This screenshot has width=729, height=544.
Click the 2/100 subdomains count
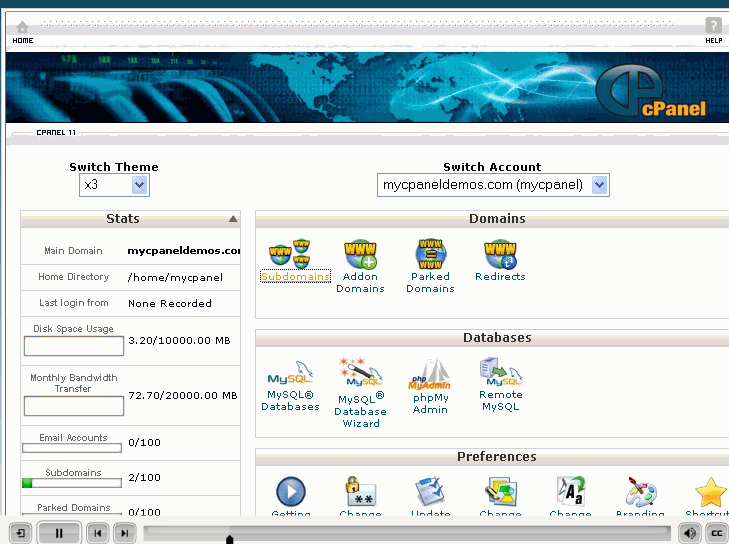[x=144, y=478]
